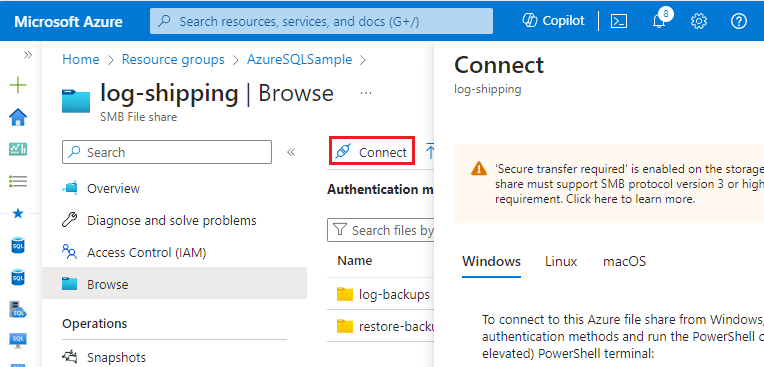Image resolution: width=764 pixels, height=367 pixels.
Task: Click the warning triangle icon
Action: [479, 169]
